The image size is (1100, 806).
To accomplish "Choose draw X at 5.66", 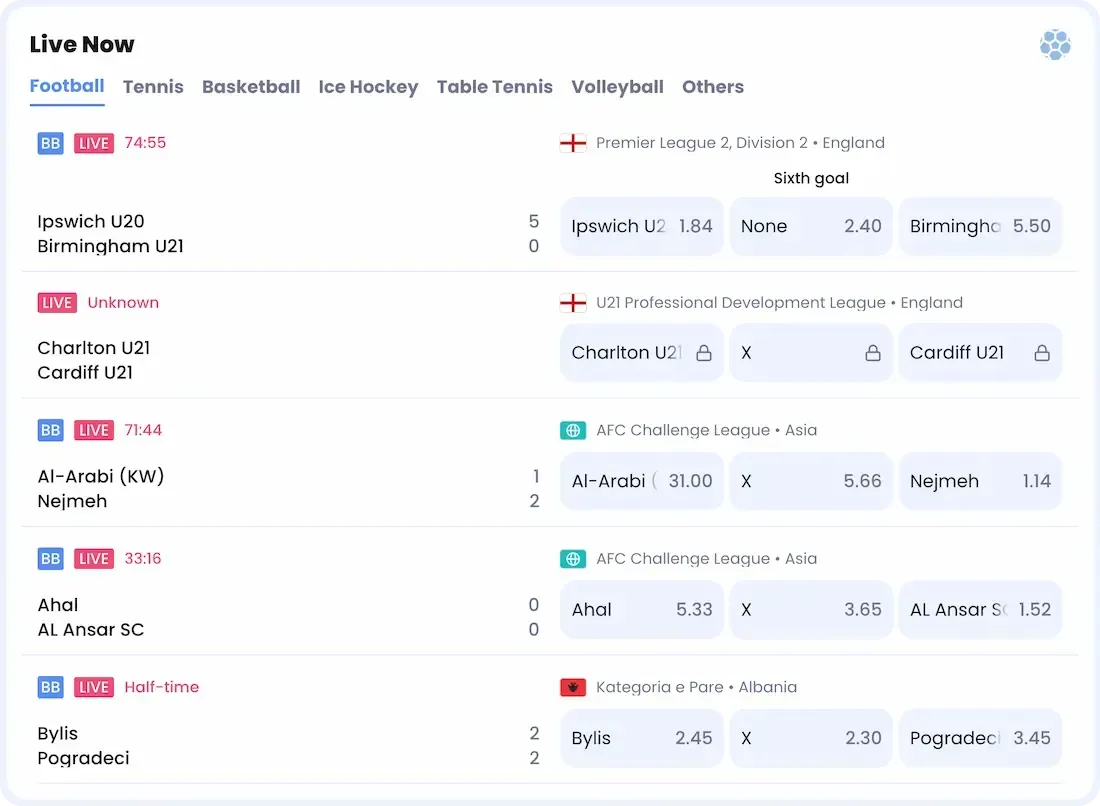I will coord(811,481).
